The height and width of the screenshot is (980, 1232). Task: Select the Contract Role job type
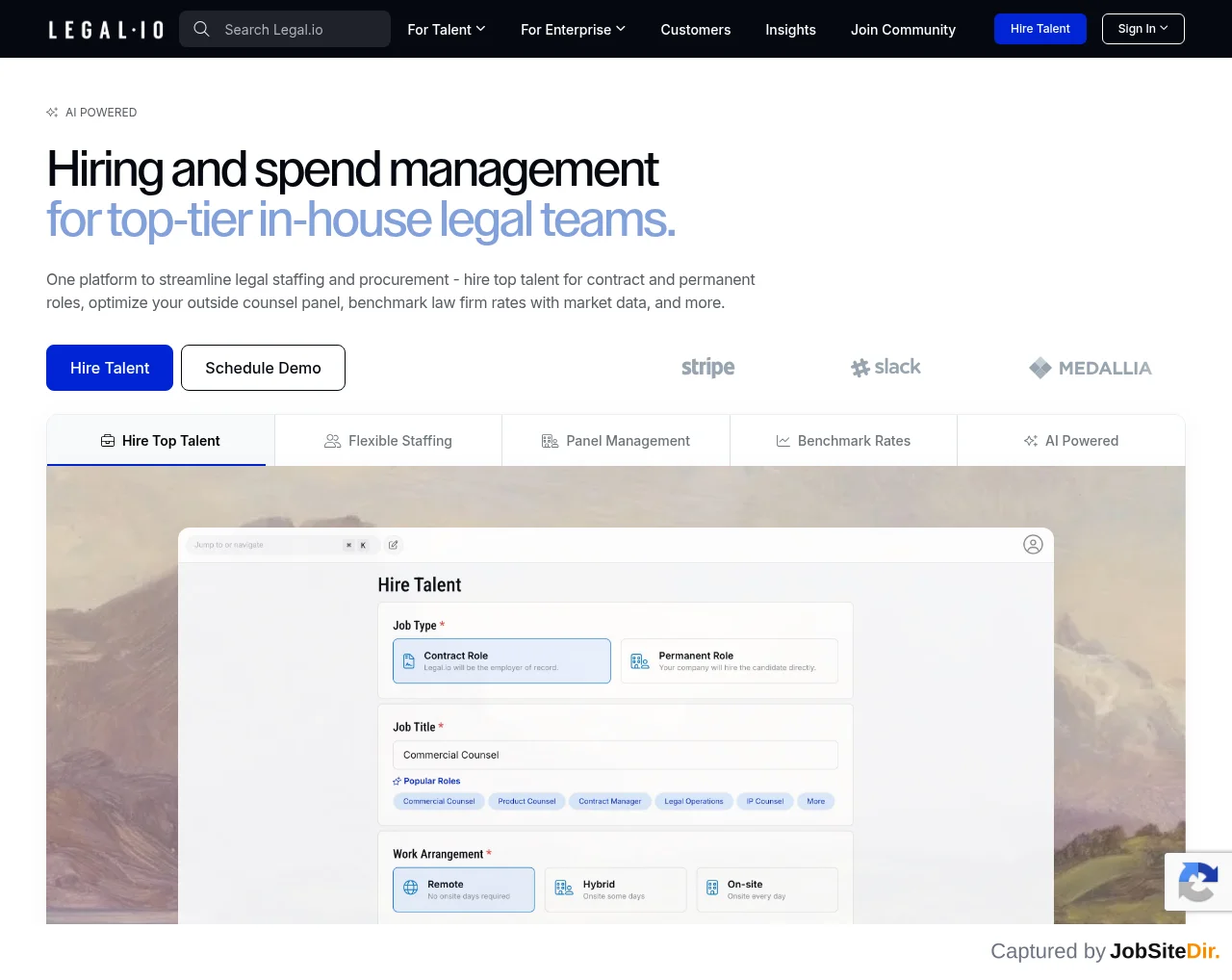click(501, 661)
